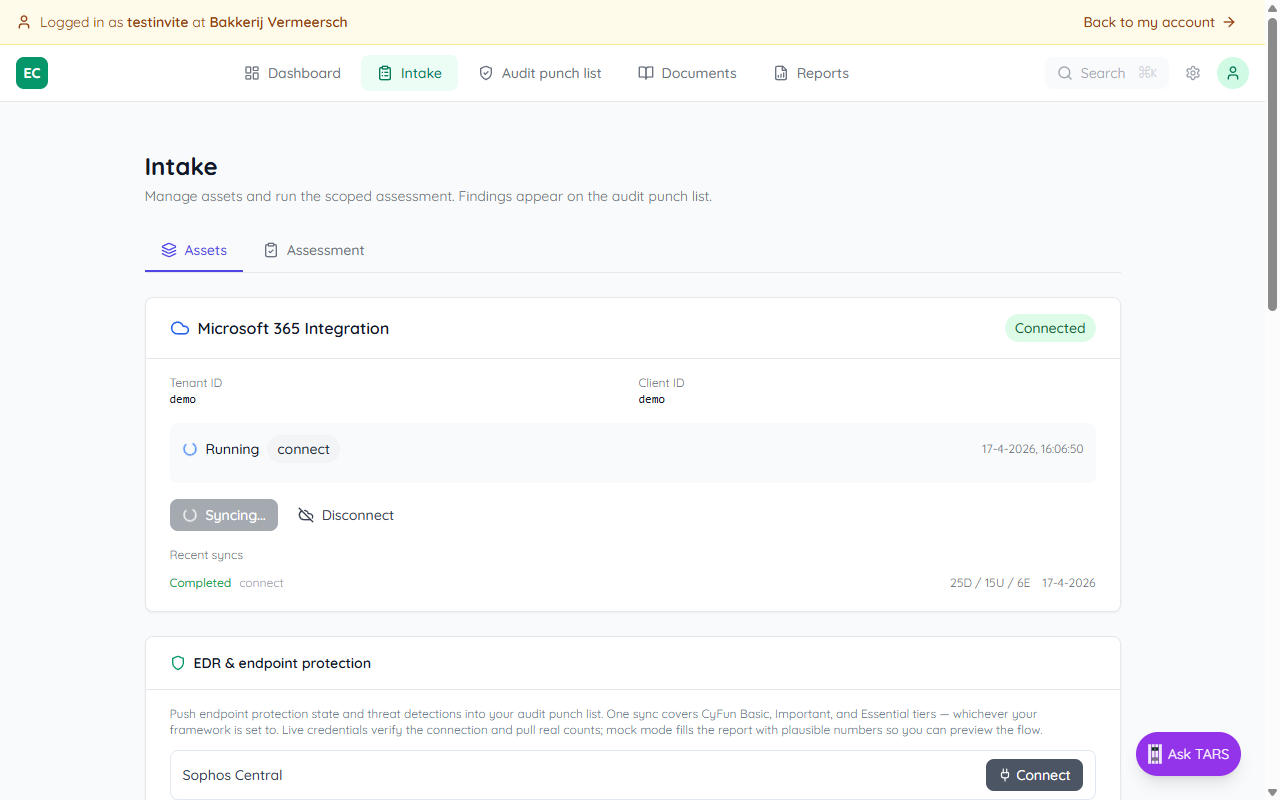Screen dimensions: 1280x800
Task: Open the Ask TARS assistant
Action: (x=1188, y=754)
